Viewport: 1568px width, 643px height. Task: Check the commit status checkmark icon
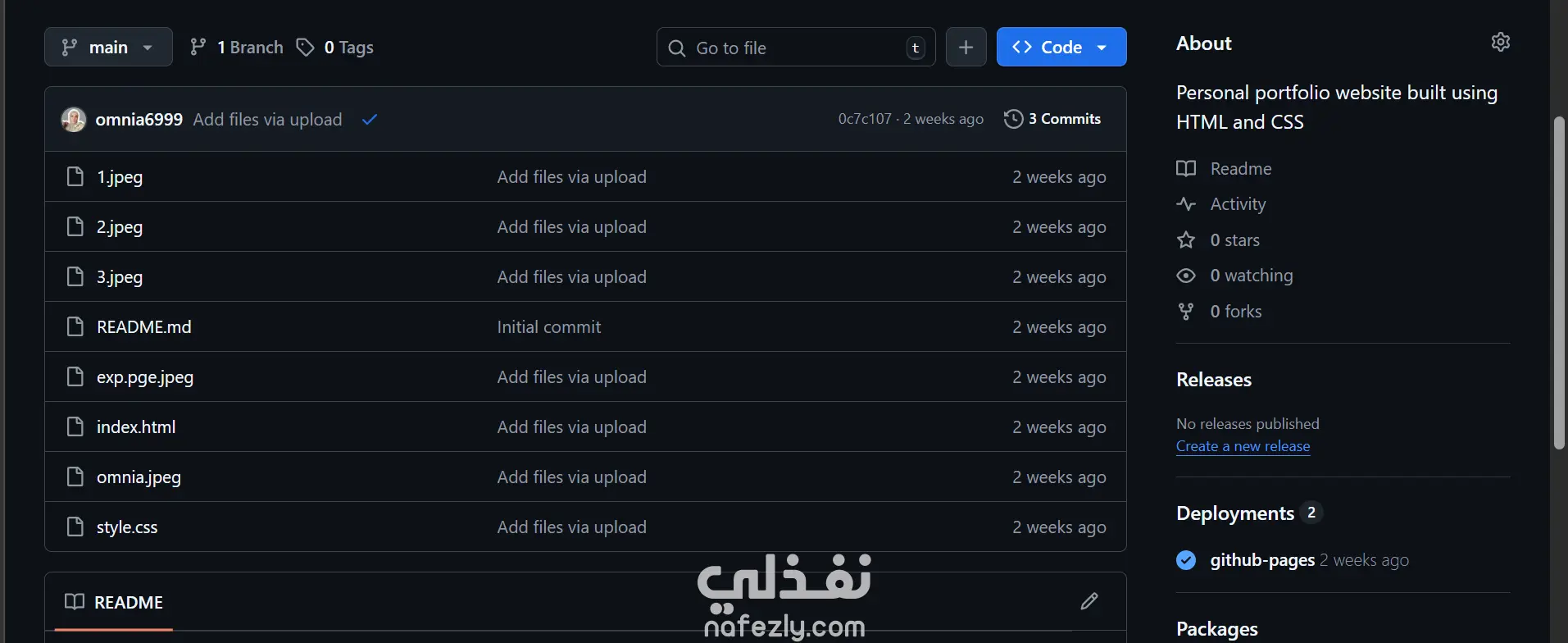pyautogui.click(x=370, y=120)
